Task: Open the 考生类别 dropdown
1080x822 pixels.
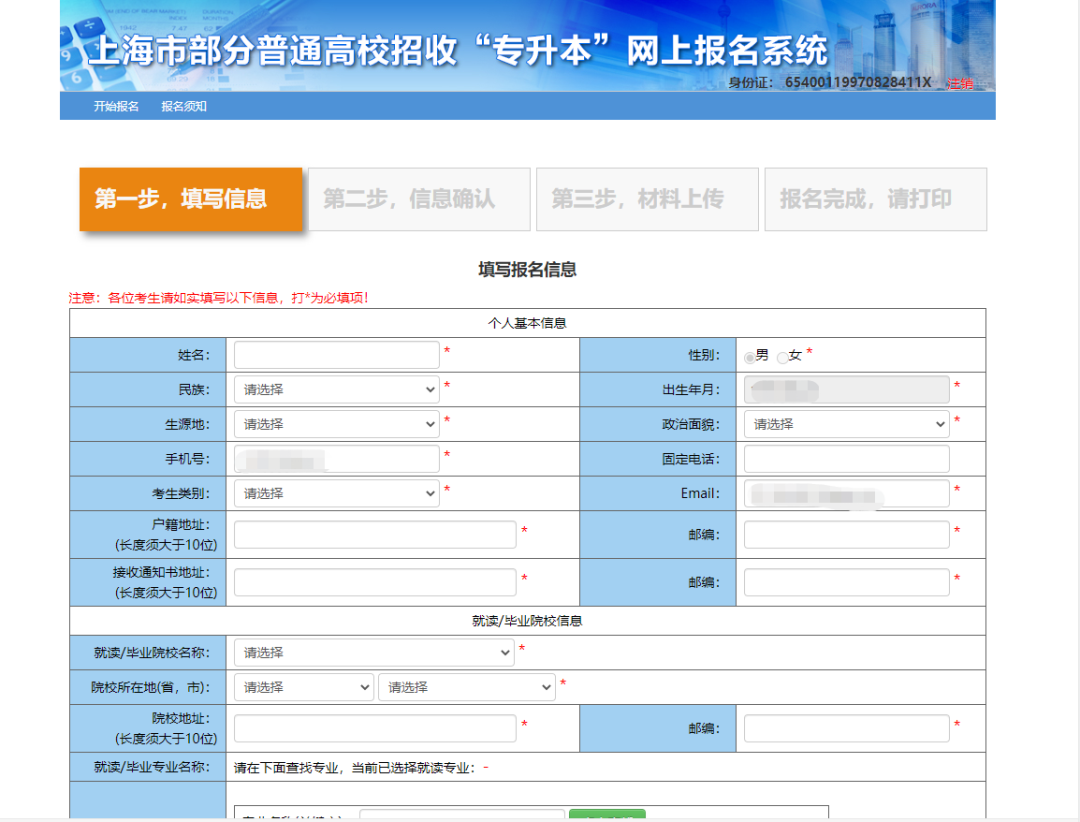Action: coord(336,492)
